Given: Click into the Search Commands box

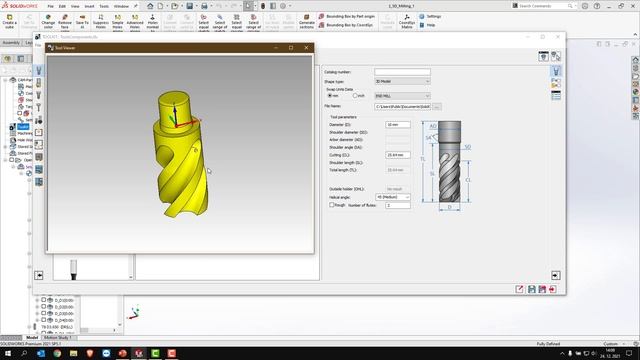Looking at the screenshot, I should (542, 6).
